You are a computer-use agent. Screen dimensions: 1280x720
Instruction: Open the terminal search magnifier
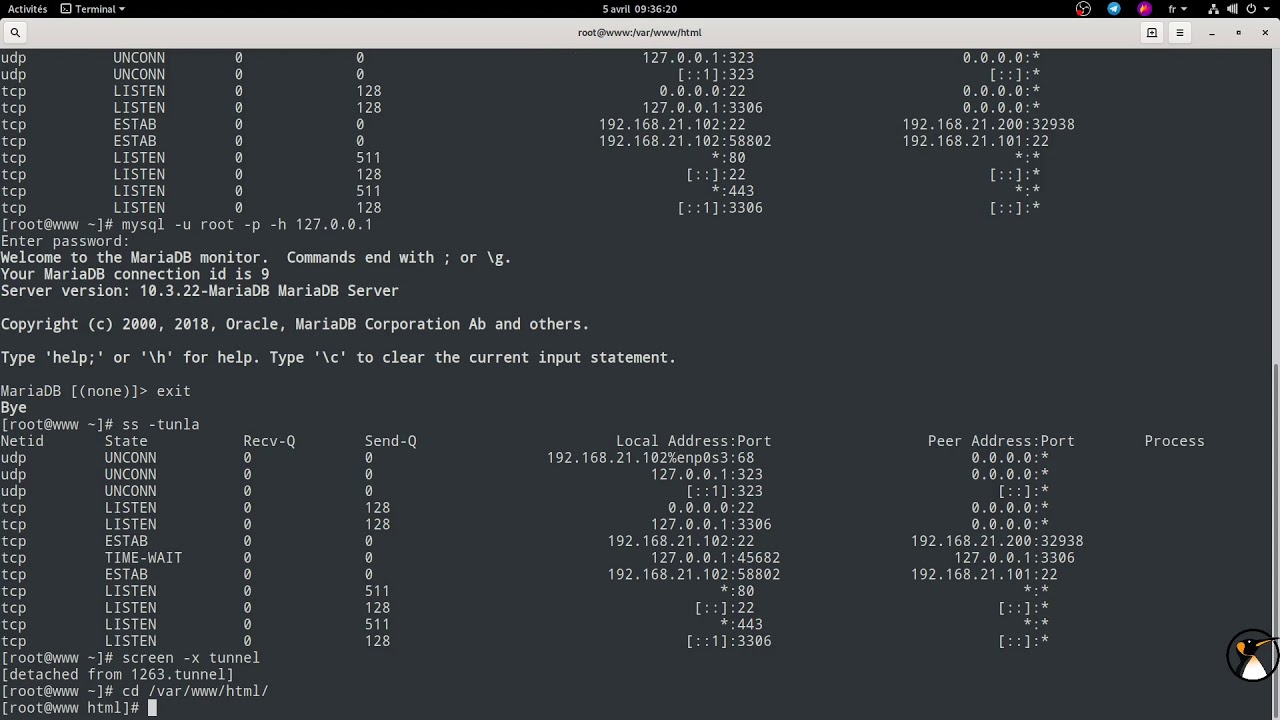15,33
